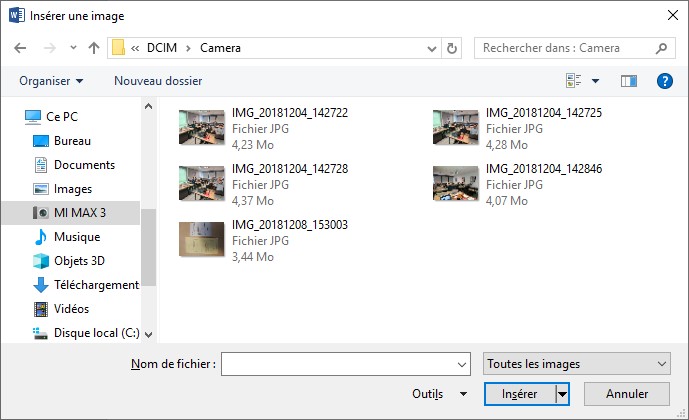The width and height of the screenshot is (689, 420).
Task: Expand the view options dropdown arrow
Action: pos(596,80)
